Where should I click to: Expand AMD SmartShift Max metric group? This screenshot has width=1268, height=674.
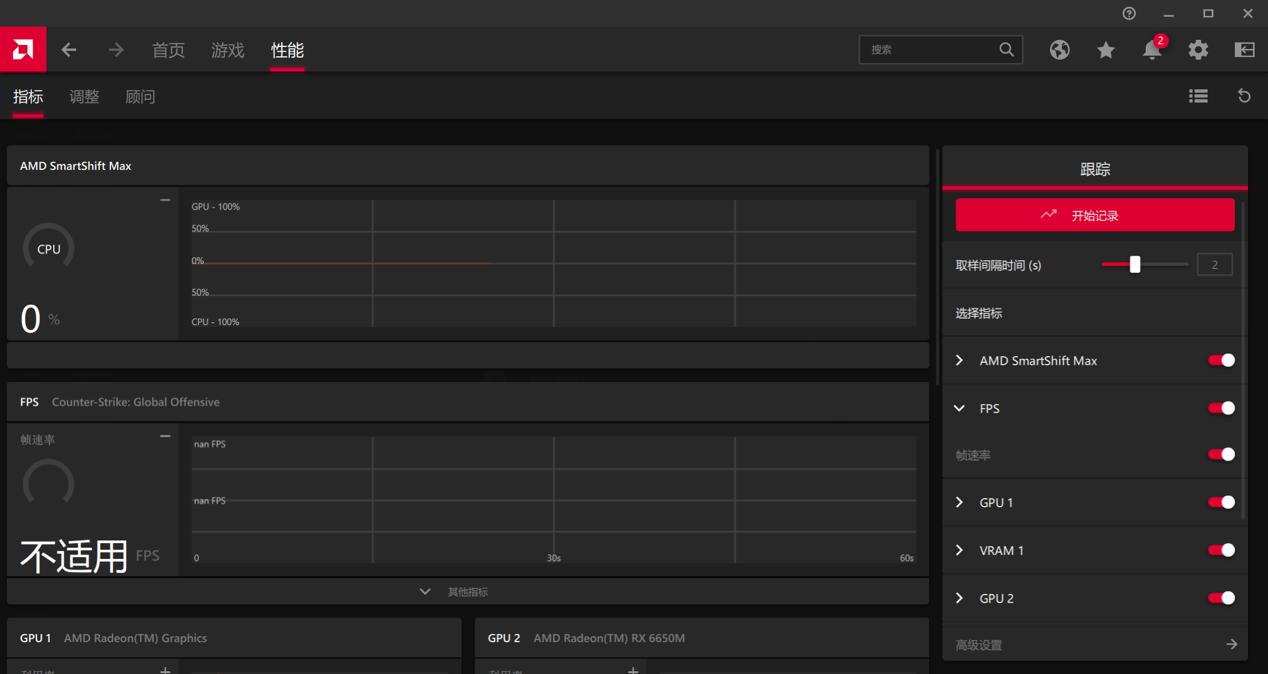pos(960,360)
